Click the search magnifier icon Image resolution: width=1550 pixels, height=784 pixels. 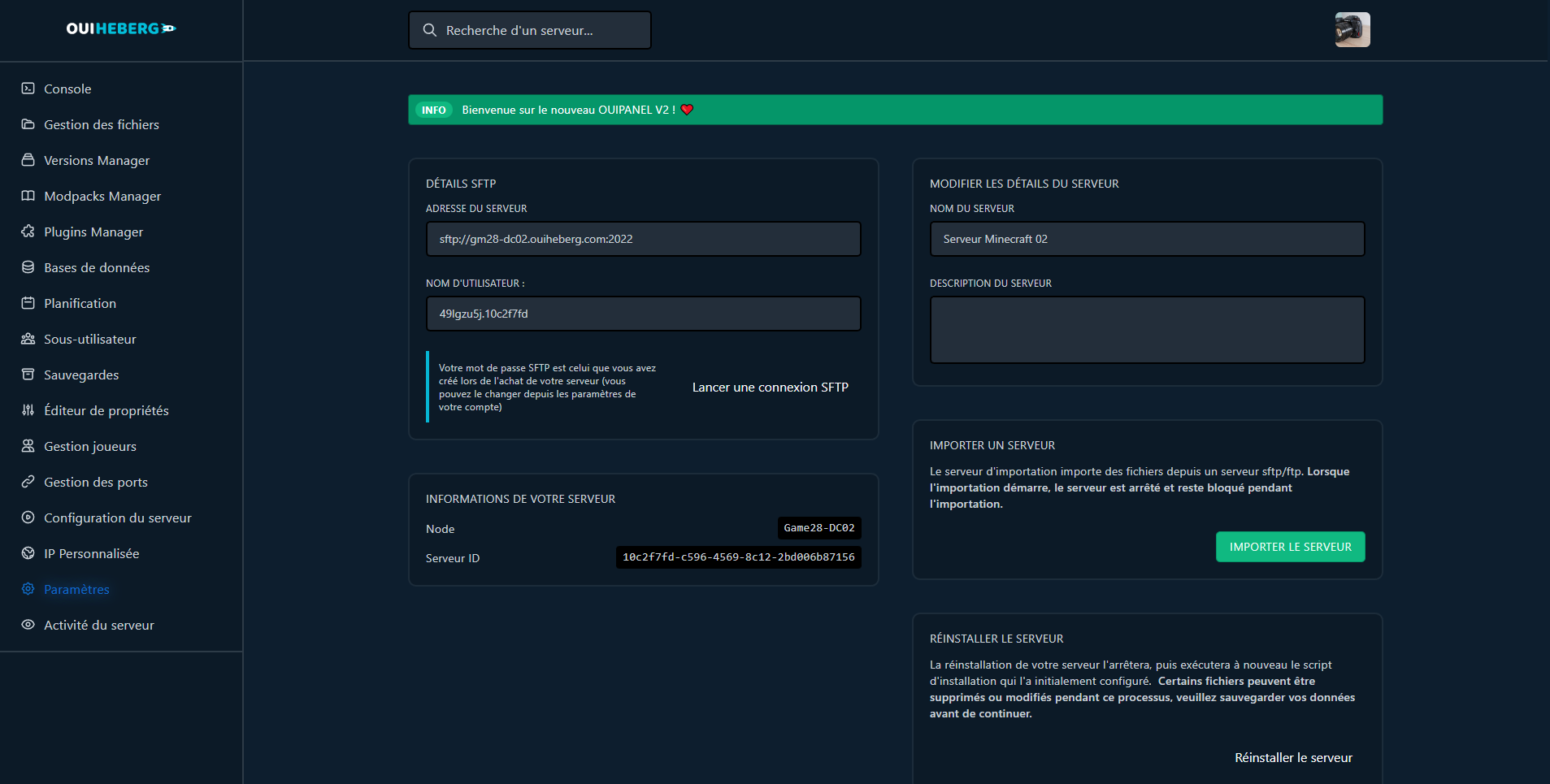point(430,30)
